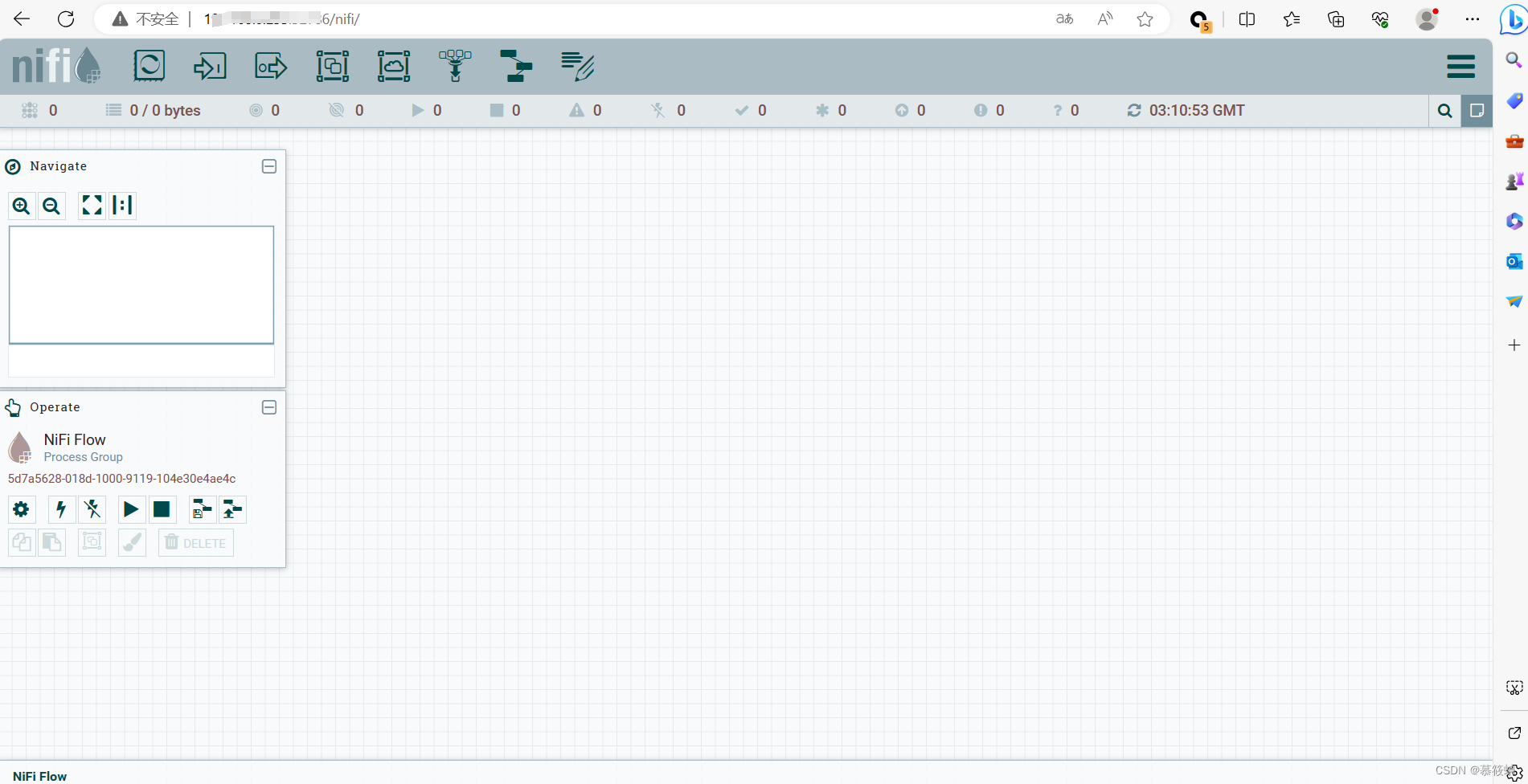Click the Copy icon in Operate

pyautogui.click(x=22, y=543)
